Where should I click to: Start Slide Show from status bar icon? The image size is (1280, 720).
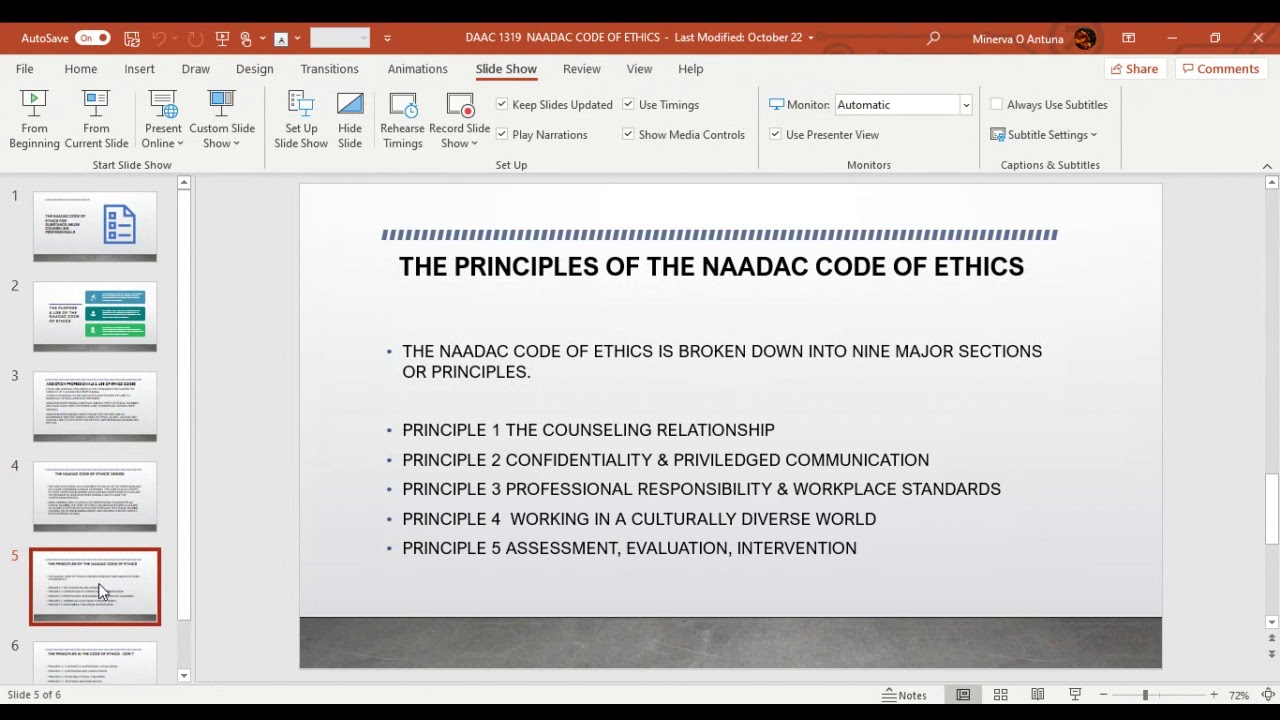pyautogui.click(x=1075, y=695)
